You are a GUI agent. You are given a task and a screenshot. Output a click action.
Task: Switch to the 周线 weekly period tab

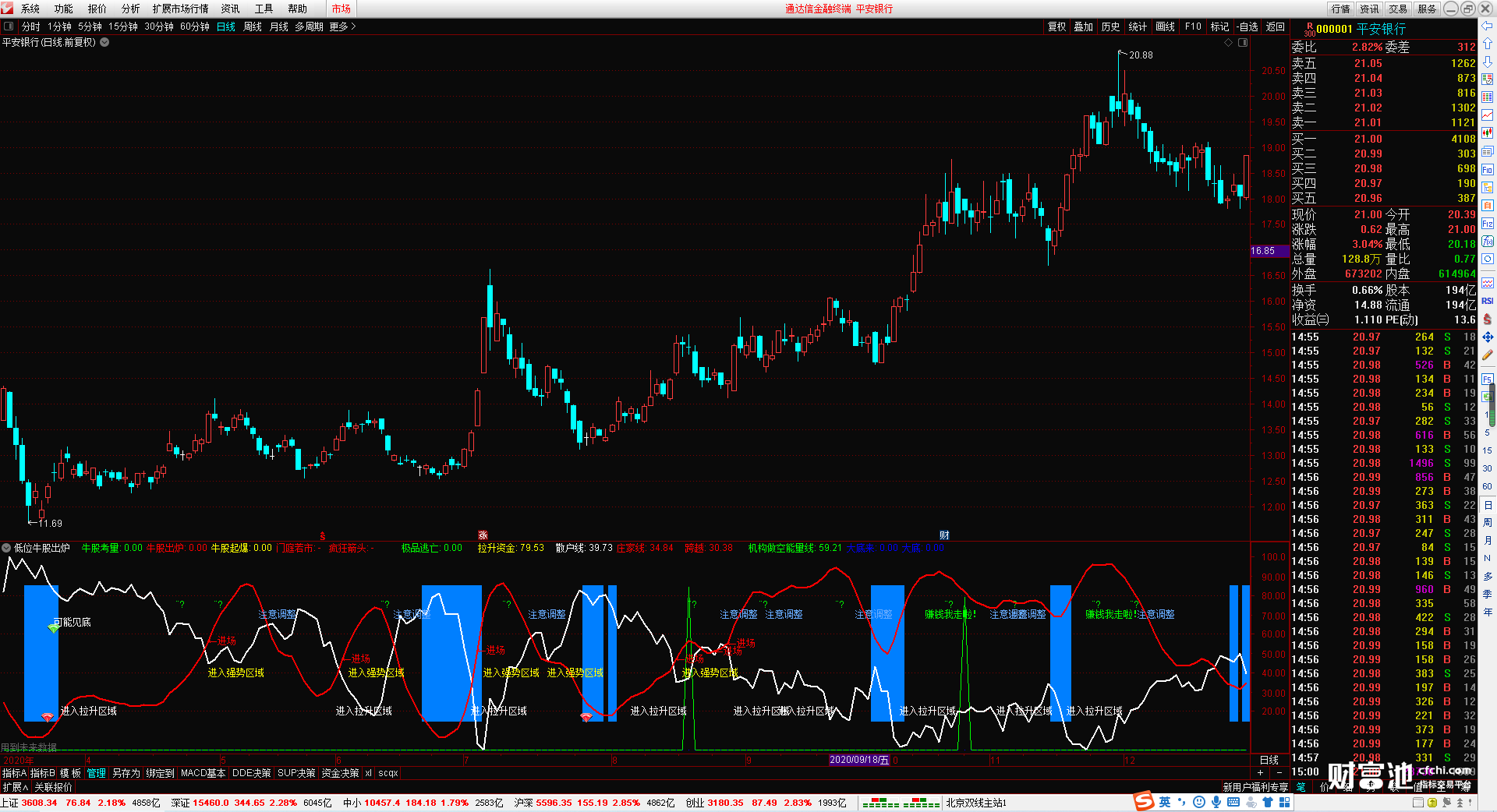coord(253,26)
